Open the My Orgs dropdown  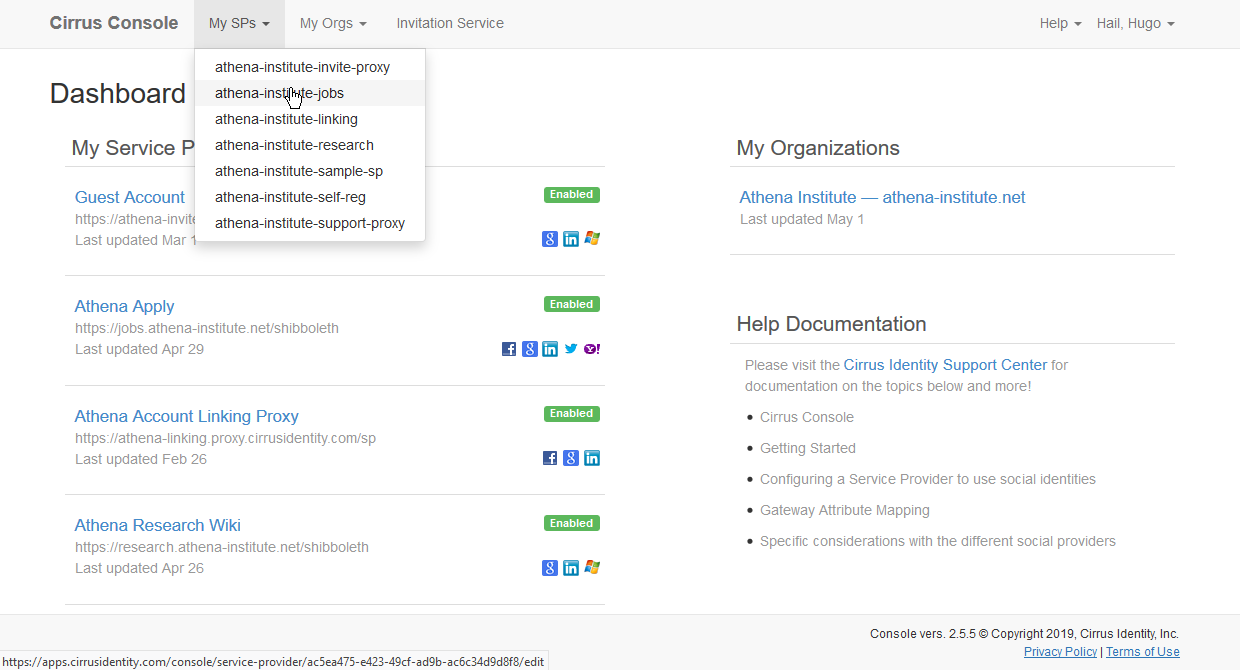(x=332, y=23)
